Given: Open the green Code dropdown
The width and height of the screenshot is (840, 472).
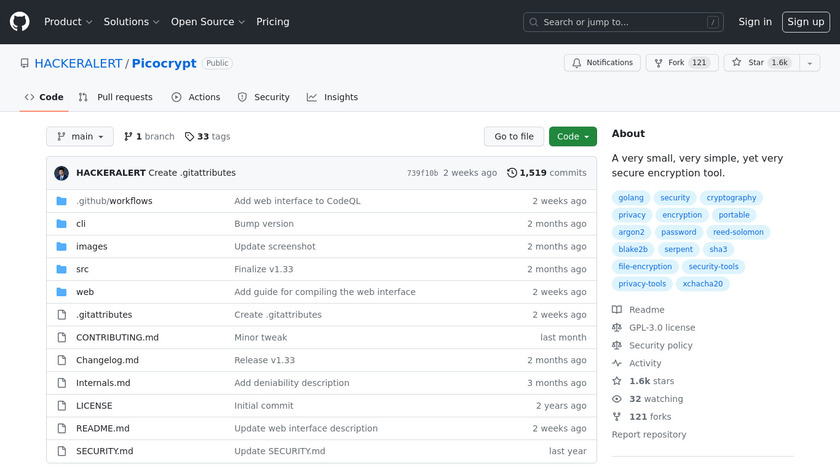Looking at the screenshot, I should coord(572,137).
